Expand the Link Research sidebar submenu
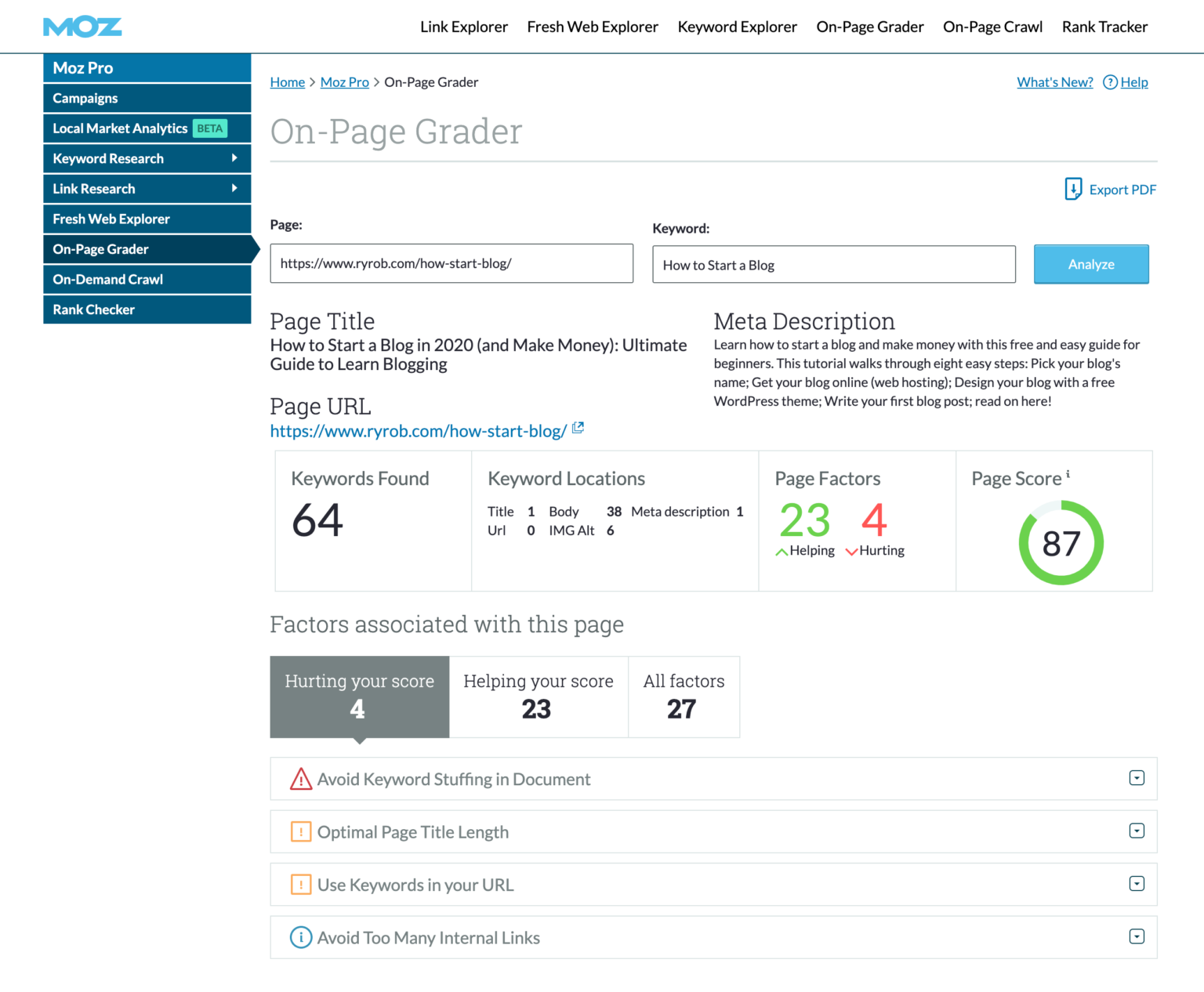The width and height of the screenshot is (1204, 992). pos(234,188)
